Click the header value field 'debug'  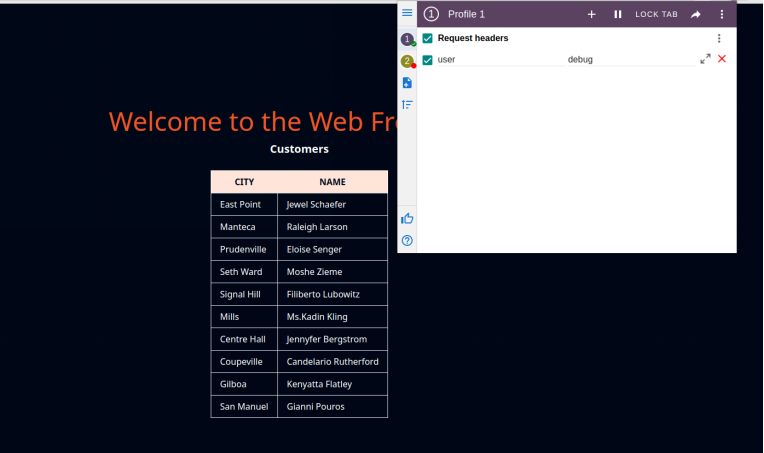(x=628, y=60)
